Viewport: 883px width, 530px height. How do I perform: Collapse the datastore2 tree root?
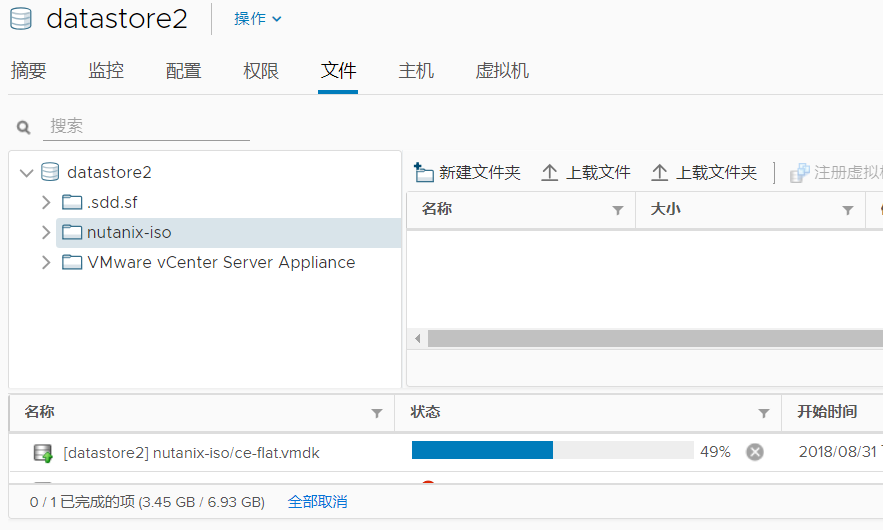click(x=26, y=172)
